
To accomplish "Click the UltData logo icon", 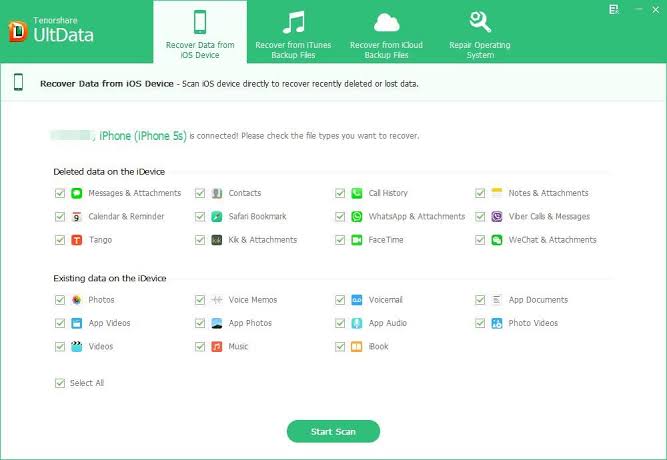I will click(17, 31).
